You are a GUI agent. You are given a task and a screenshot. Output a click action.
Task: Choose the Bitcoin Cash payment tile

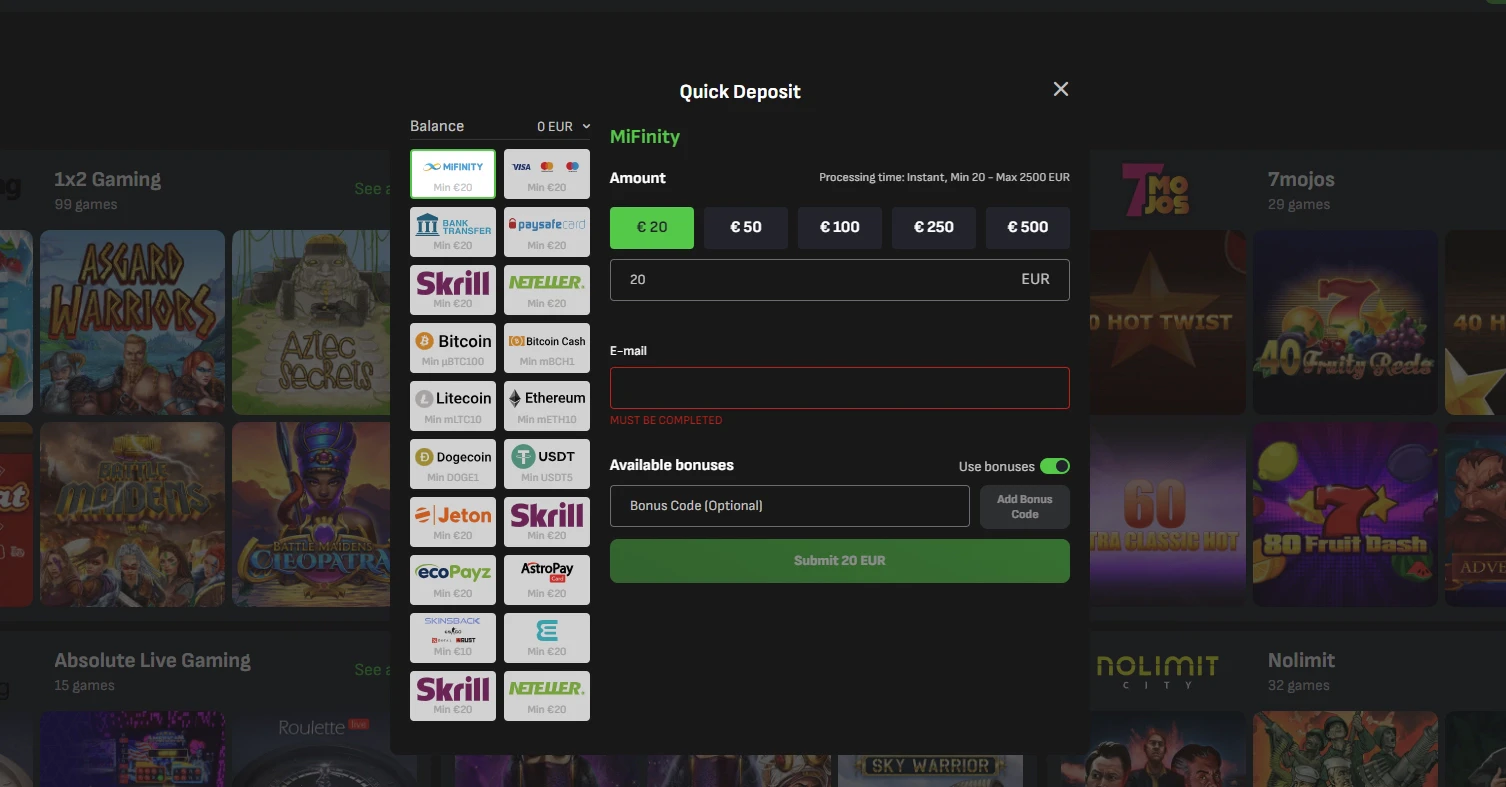pyautogui.click(x=547, y=348)
